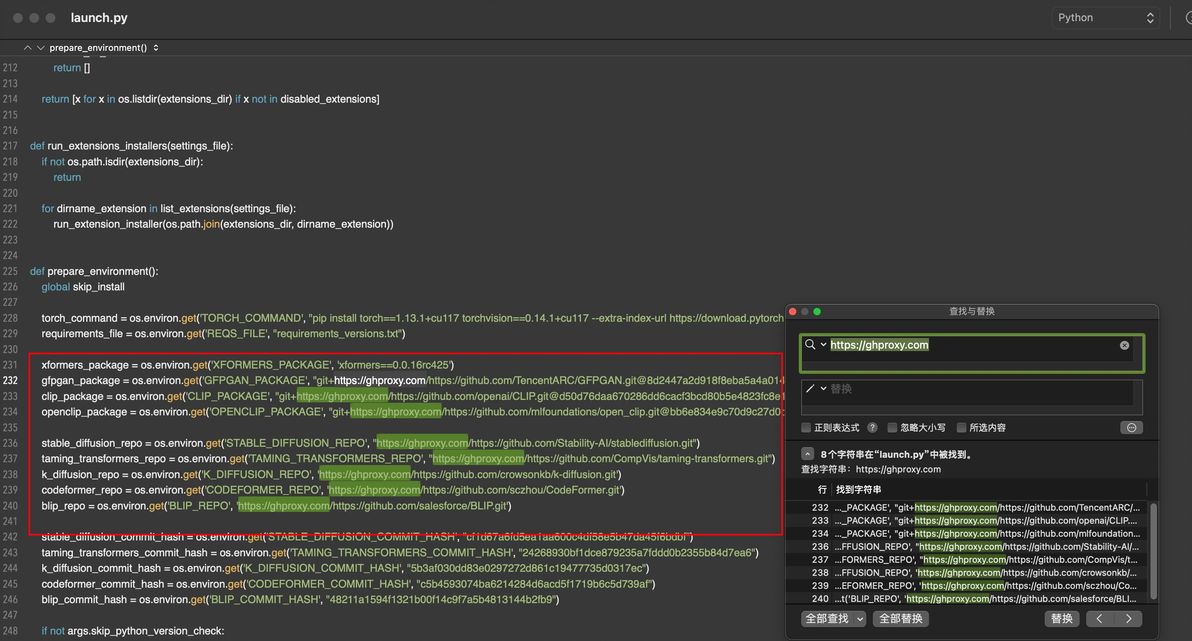
Task: Click the k_diffusion_repo assignment line
Action: tap(331, 474)
